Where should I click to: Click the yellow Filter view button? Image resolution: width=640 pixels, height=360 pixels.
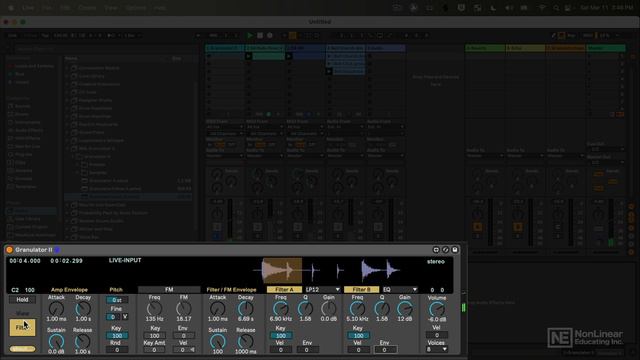click(22, 327)
